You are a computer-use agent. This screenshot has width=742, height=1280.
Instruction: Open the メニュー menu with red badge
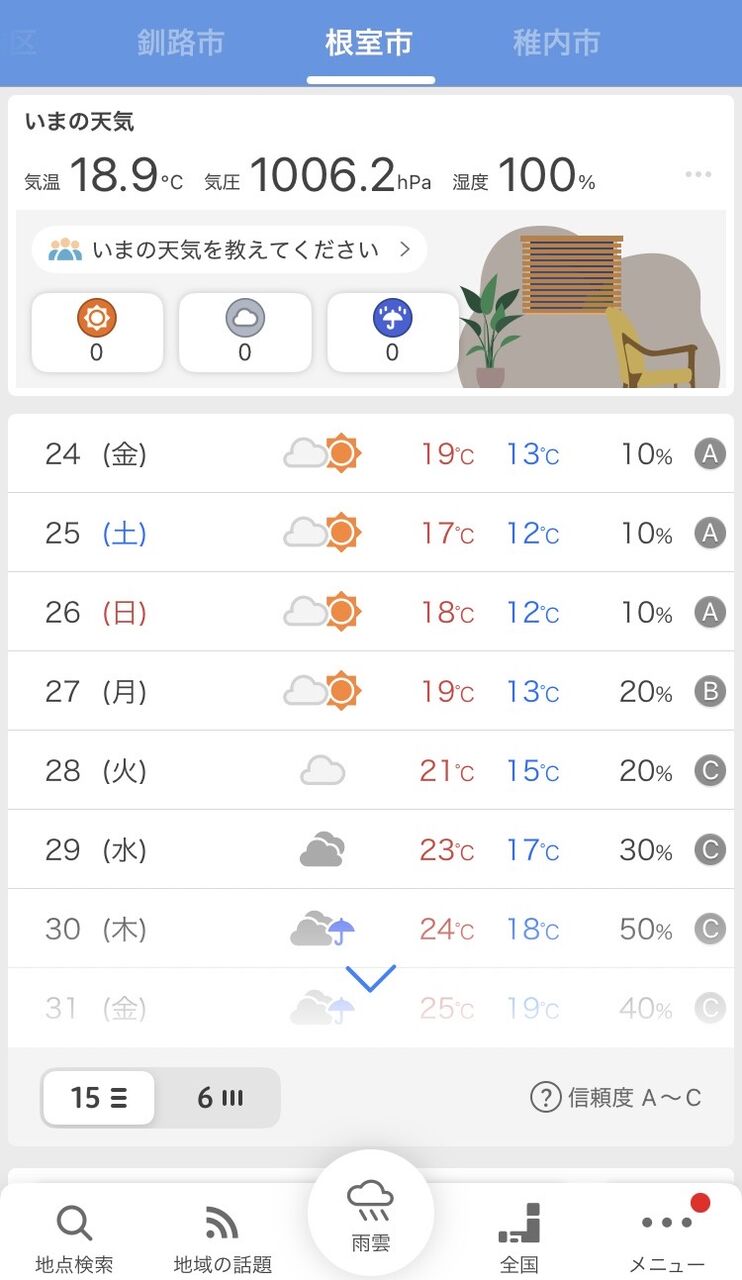click(x=667, y=1236)
